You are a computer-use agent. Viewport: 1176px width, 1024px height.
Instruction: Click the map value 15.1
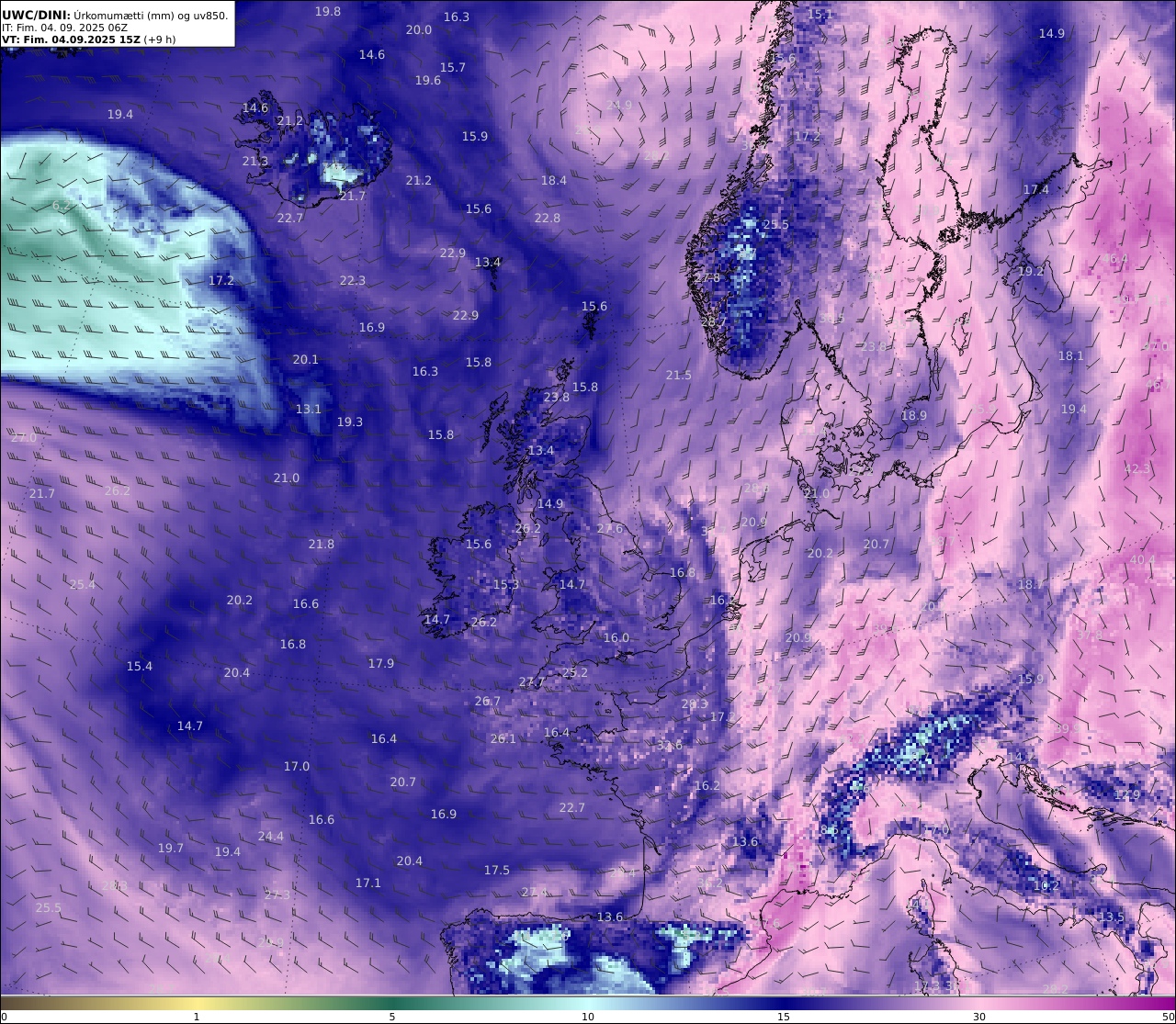[x=820, y=14]
